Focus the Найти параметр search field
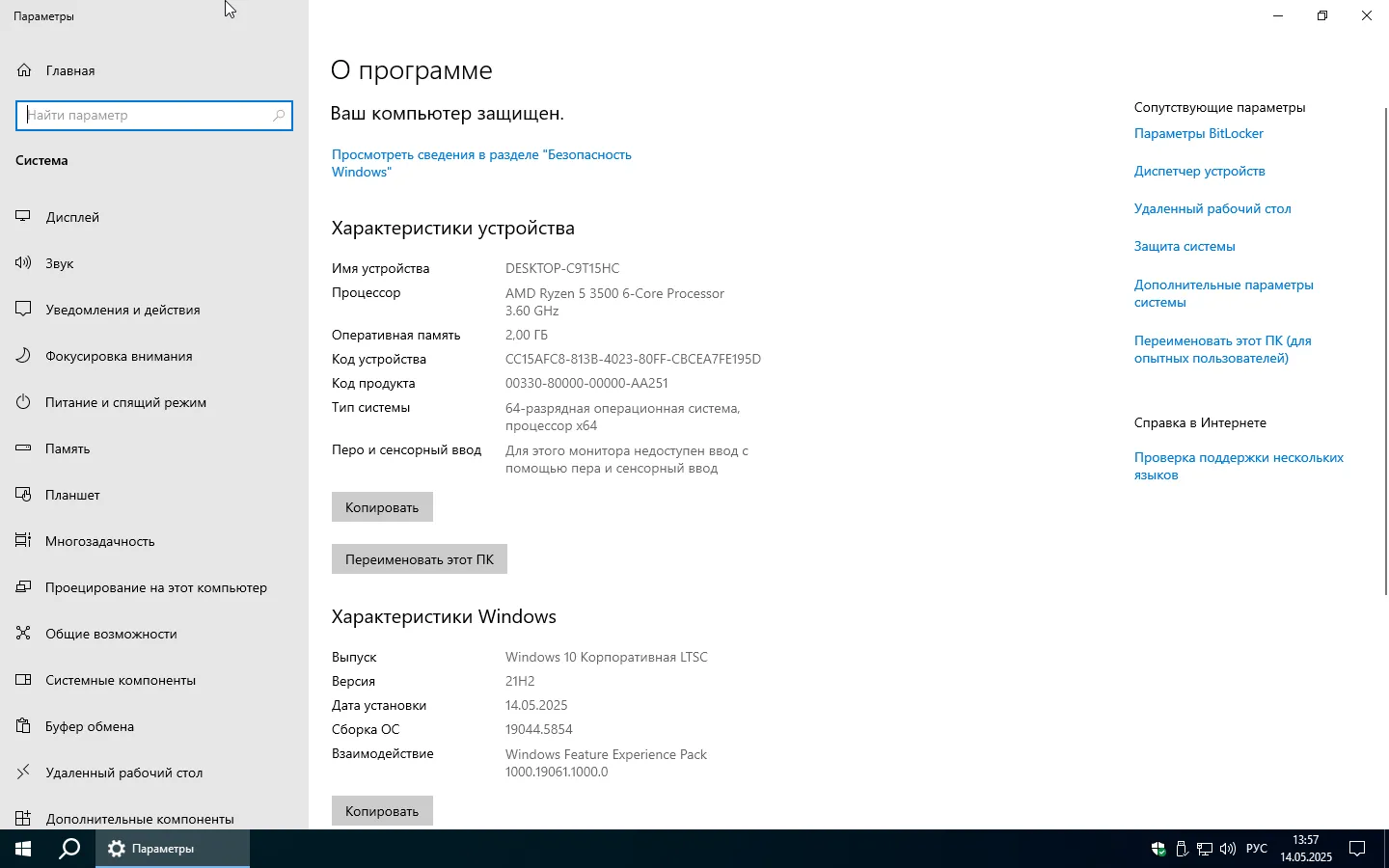The width and height of the screenshot is (1389, 868). 154,116
